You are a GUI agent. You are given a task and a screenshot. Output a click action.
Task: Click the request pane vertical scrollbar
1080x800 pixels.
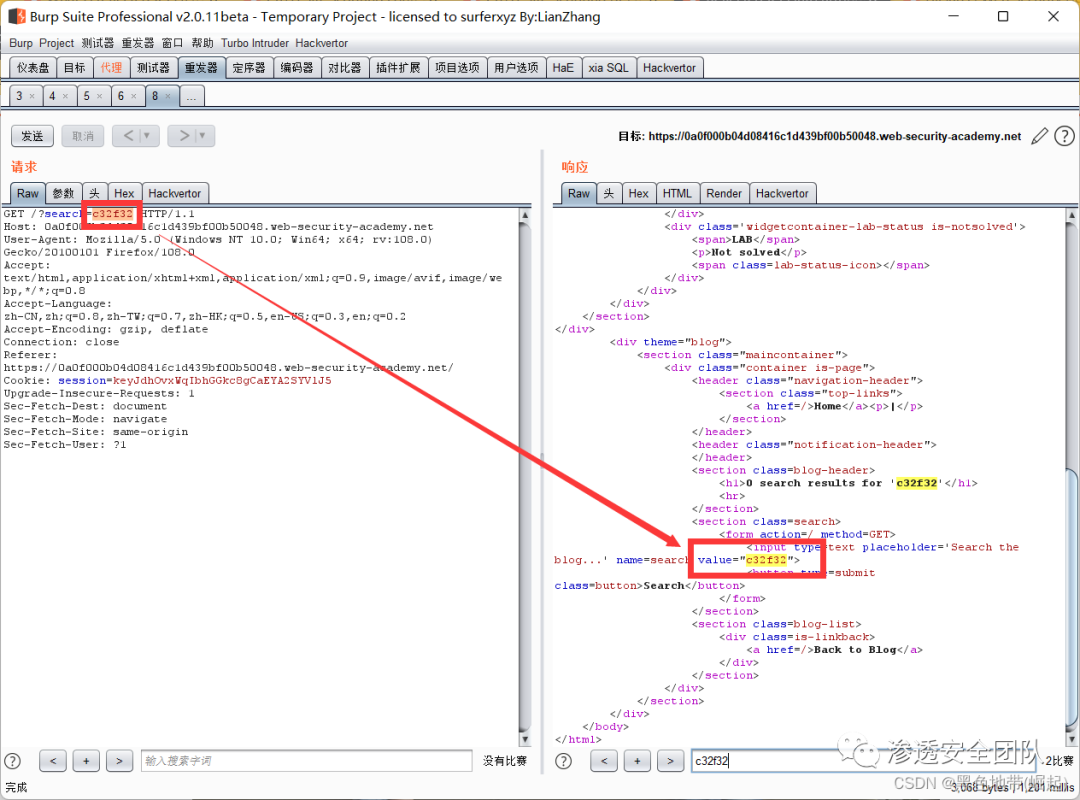(x=525, y=477)
